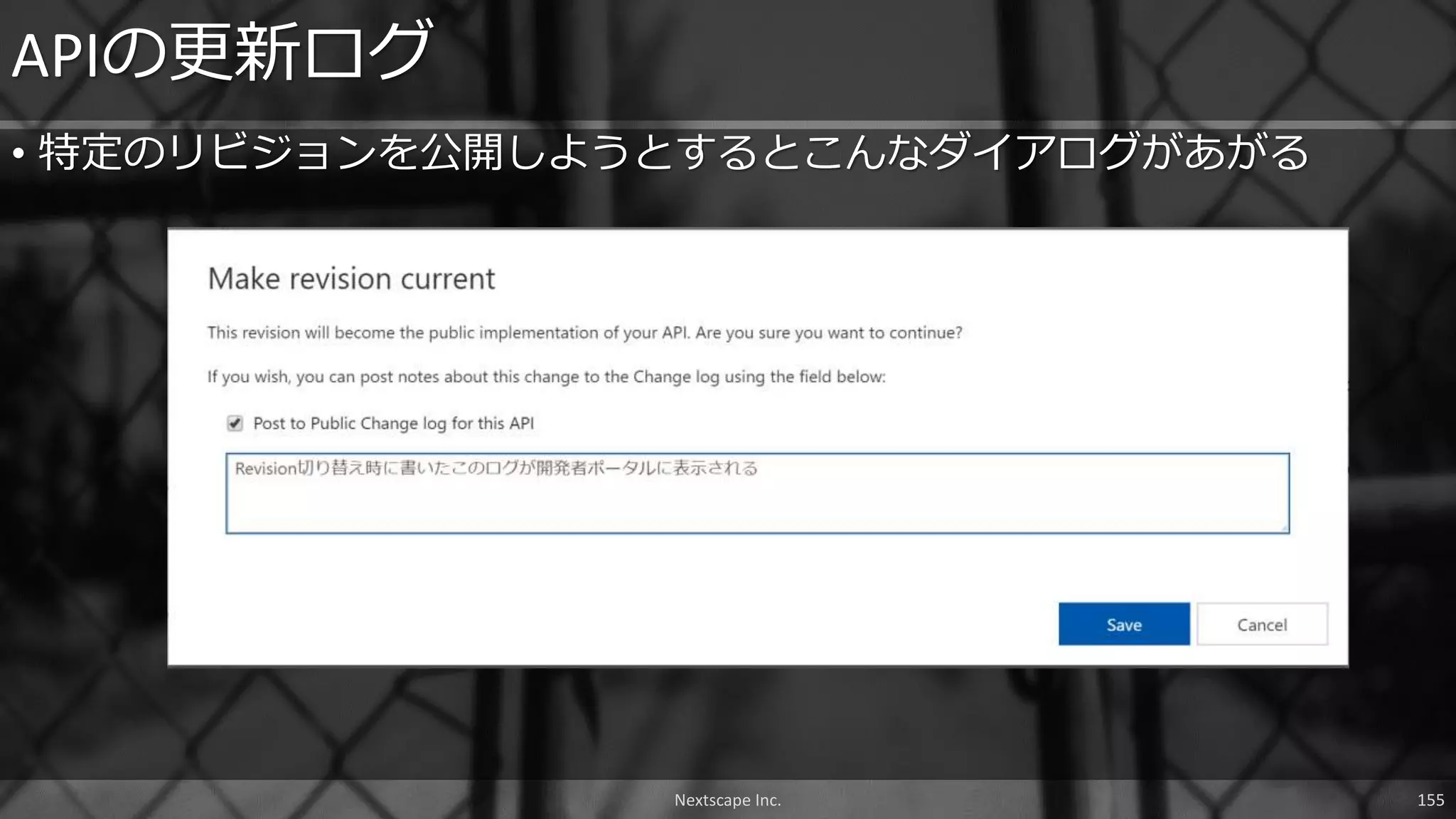This screenshot has width=1456, height=819.
Task: Select the 'Post to Public Change log for this API' label
Action: 393,424
